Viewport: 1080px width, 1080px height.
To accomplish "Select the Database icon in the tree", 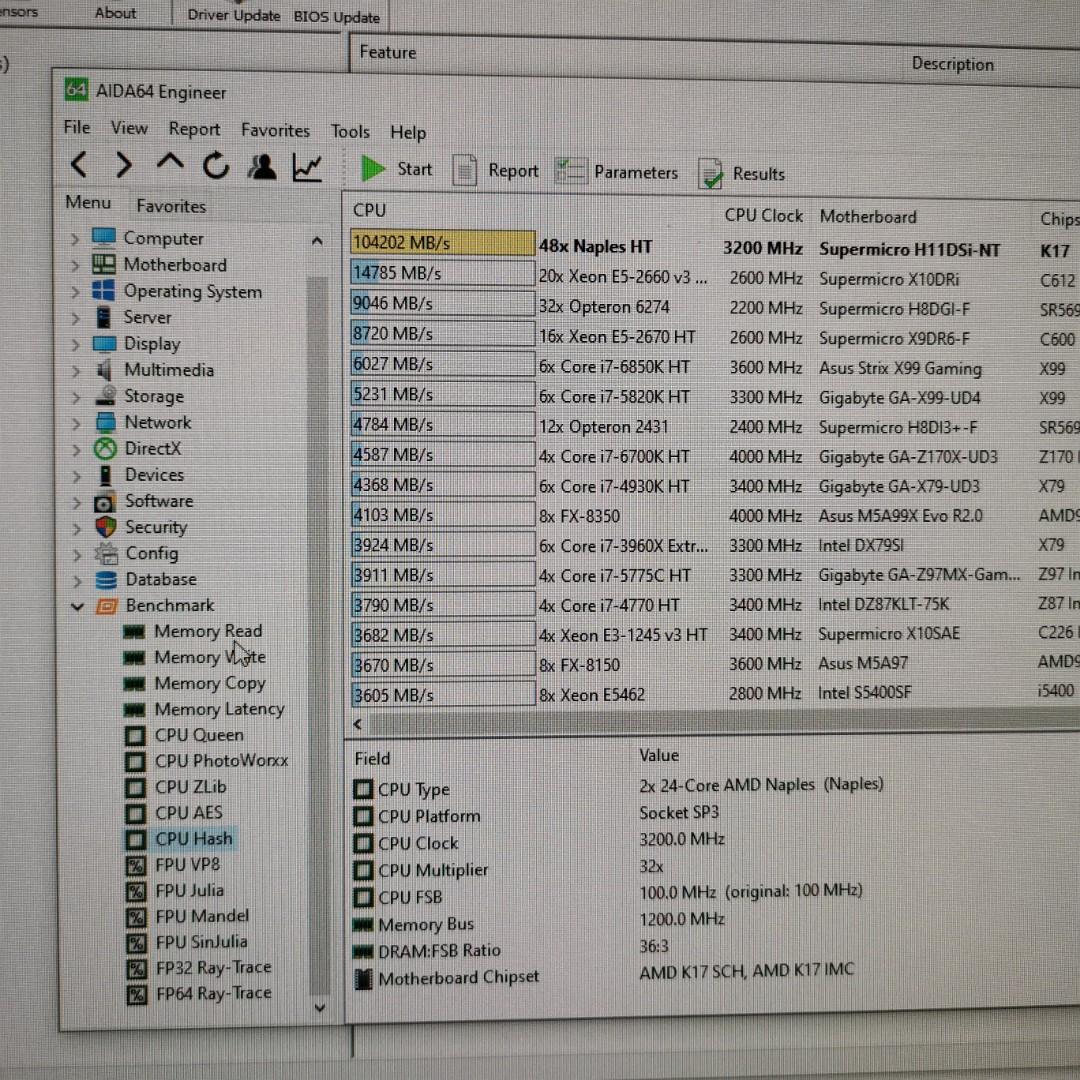I will point(106,579).
